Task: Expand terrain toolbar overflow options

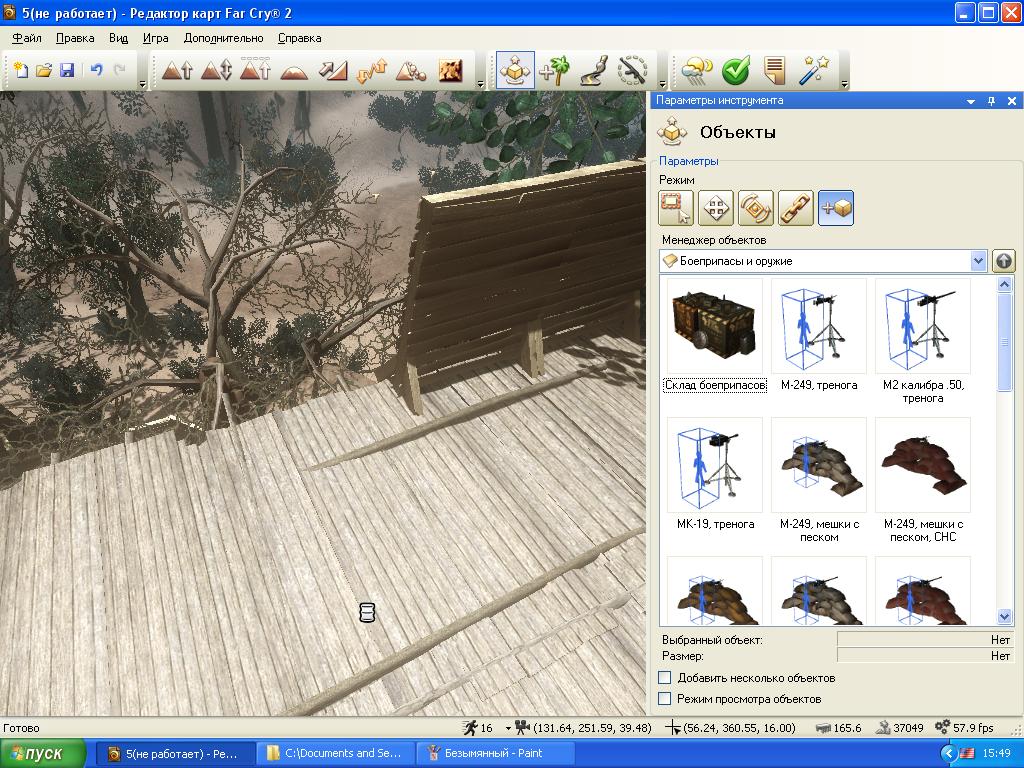Action: pos(481,84)
